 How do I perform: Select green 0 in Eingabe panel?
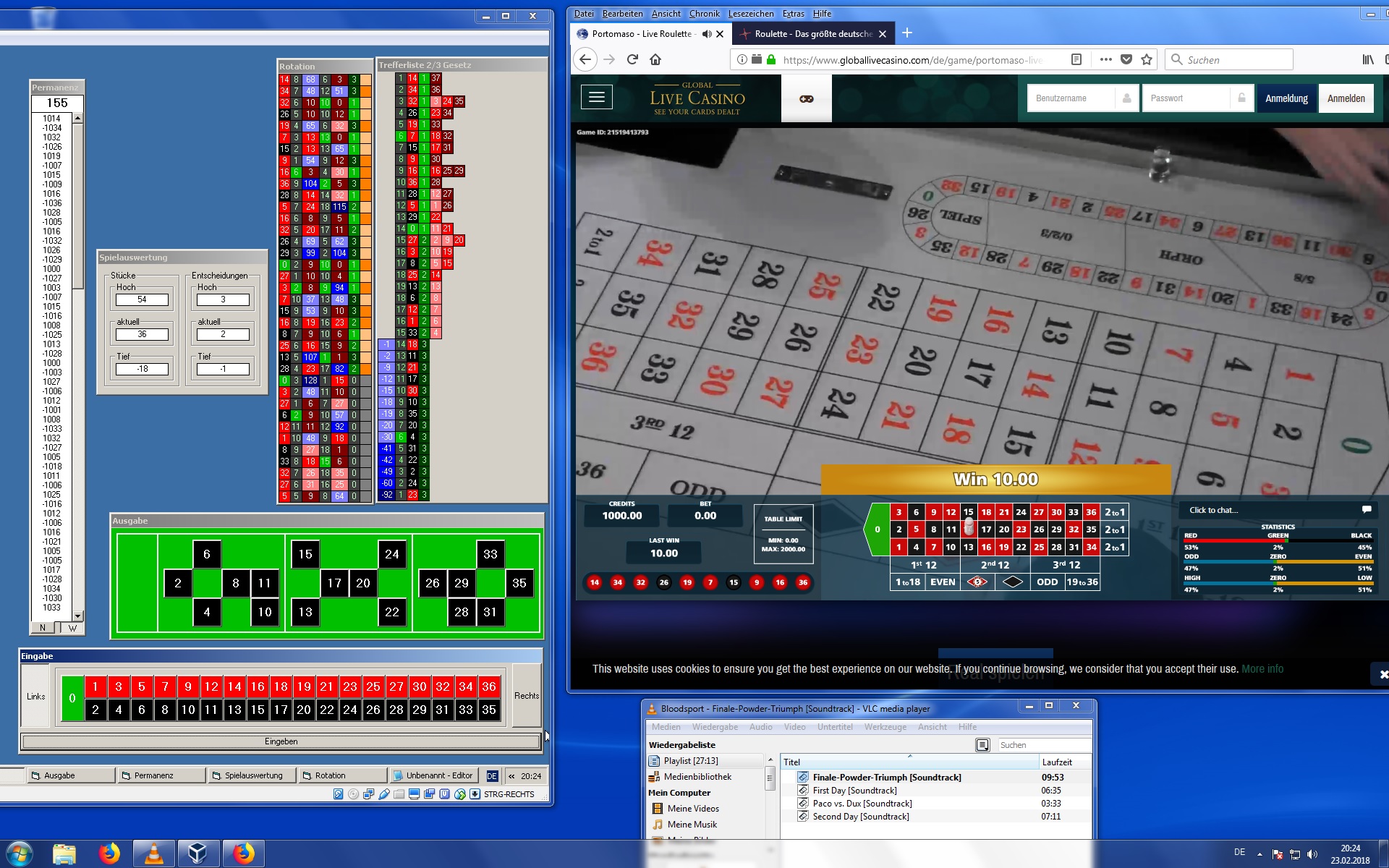[x=72, y=698]
